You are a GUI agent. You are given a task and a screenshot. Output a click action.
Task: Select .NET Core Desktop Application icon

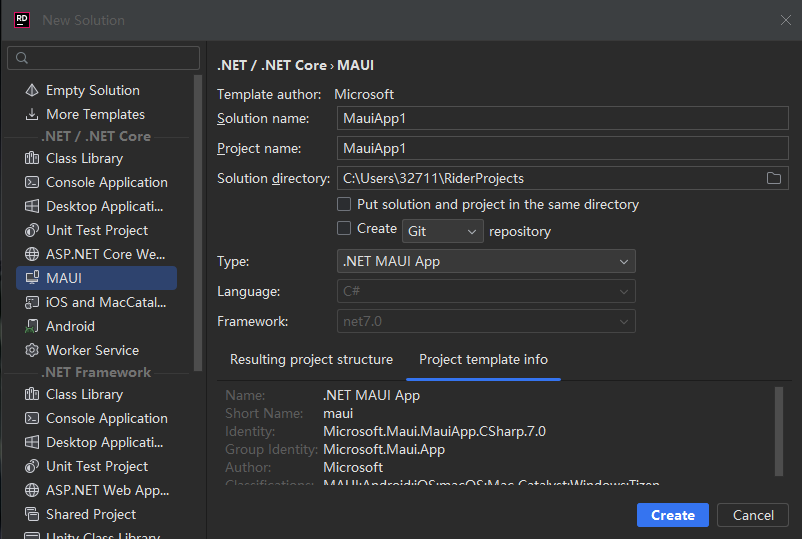pos(32,206)
